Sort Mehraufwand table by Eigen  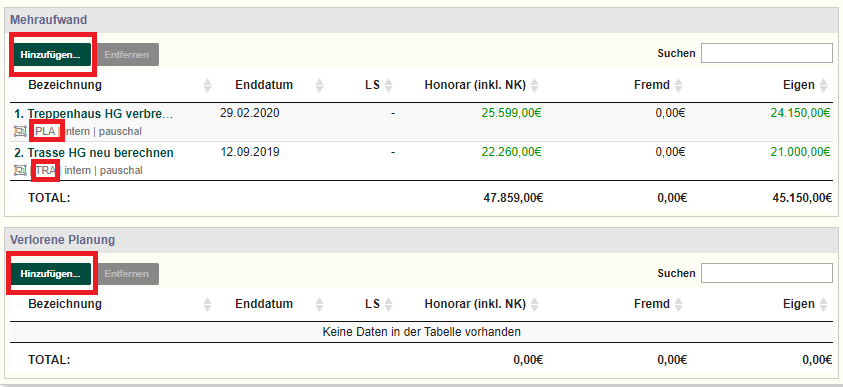[x=799, y=85]
